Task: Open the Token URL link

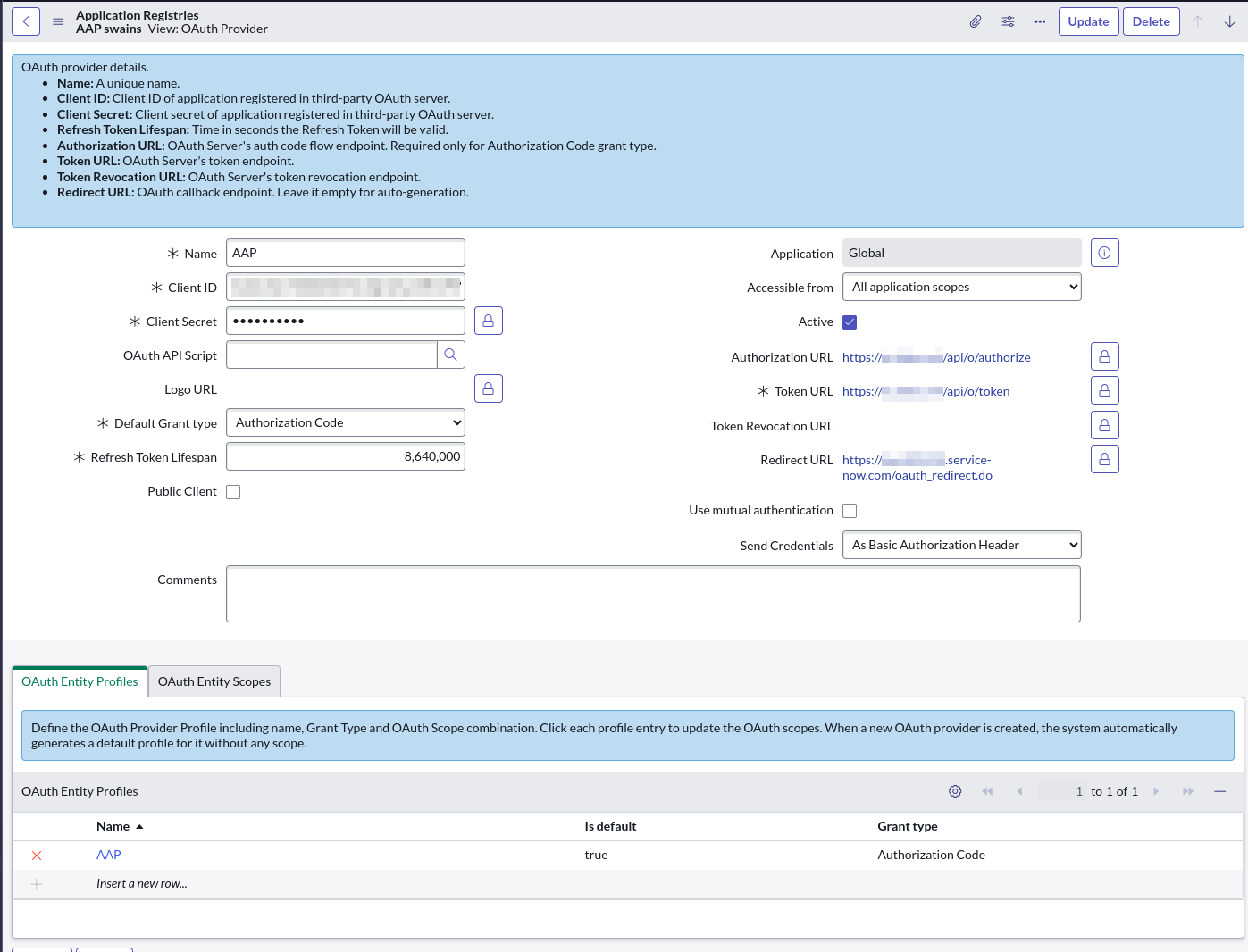Action: coord(926,391)
